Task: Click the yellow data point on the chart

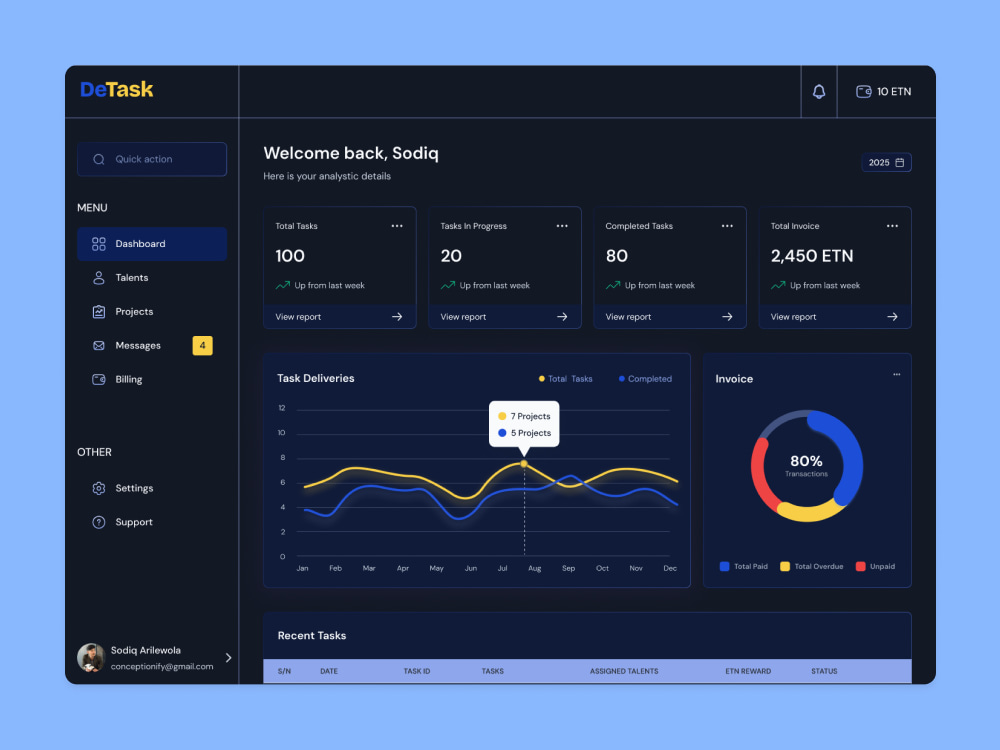Action: pos(524,464)
